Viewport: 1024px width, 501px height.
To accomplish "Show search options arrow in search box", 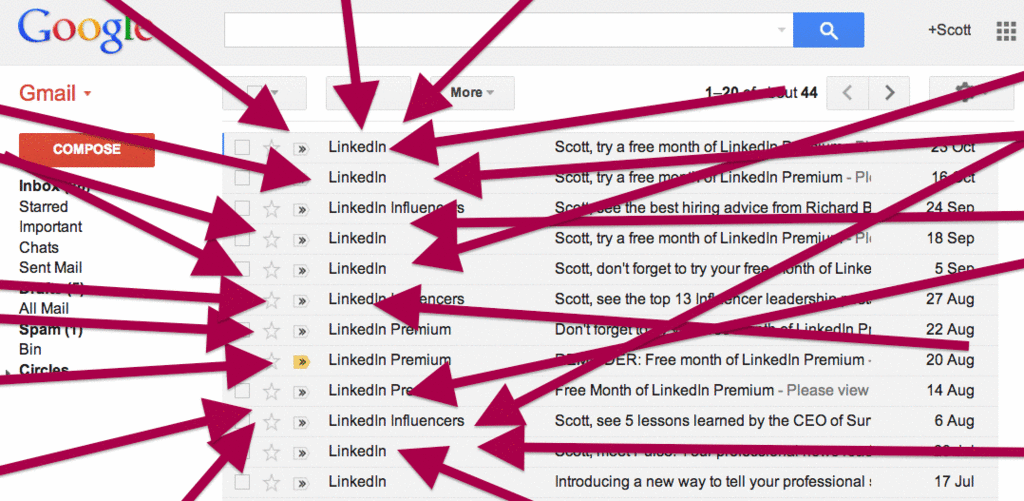I will pyautogui.click(x=781, y=30).
